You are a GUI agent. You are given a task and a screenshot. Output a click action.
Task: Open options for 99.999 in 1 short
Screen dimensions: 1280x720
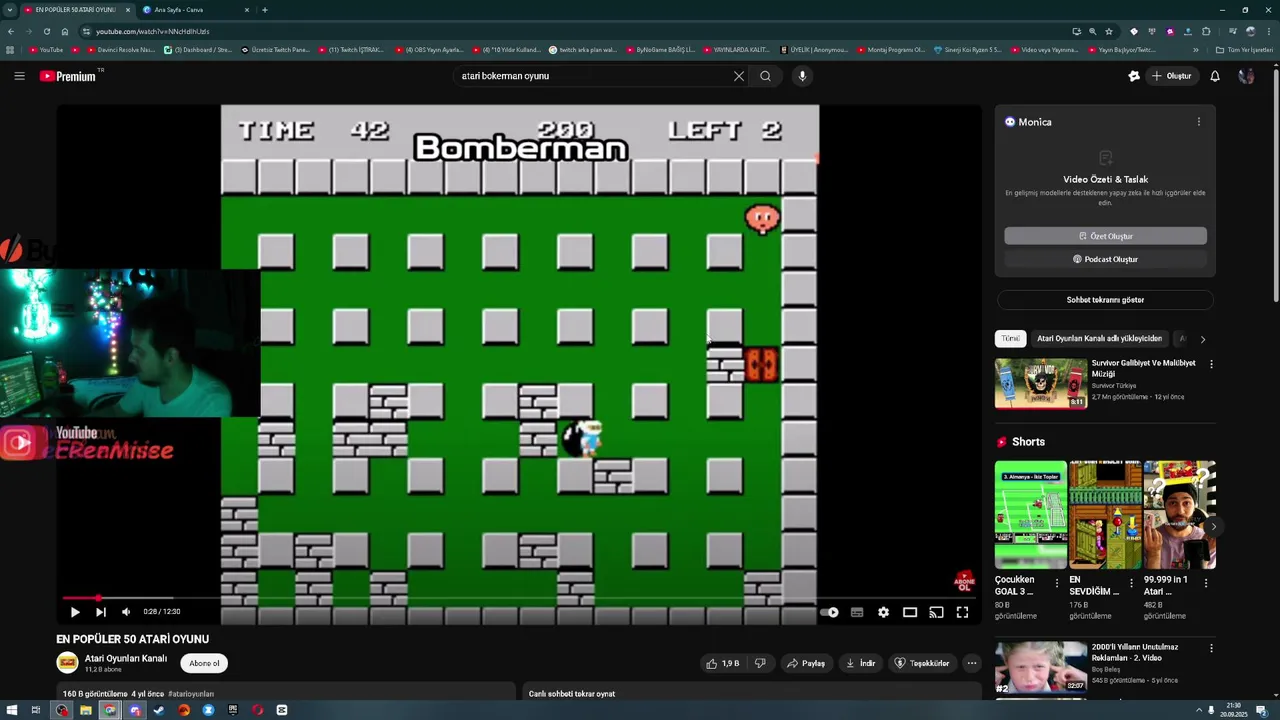[x=1206, y=583]
